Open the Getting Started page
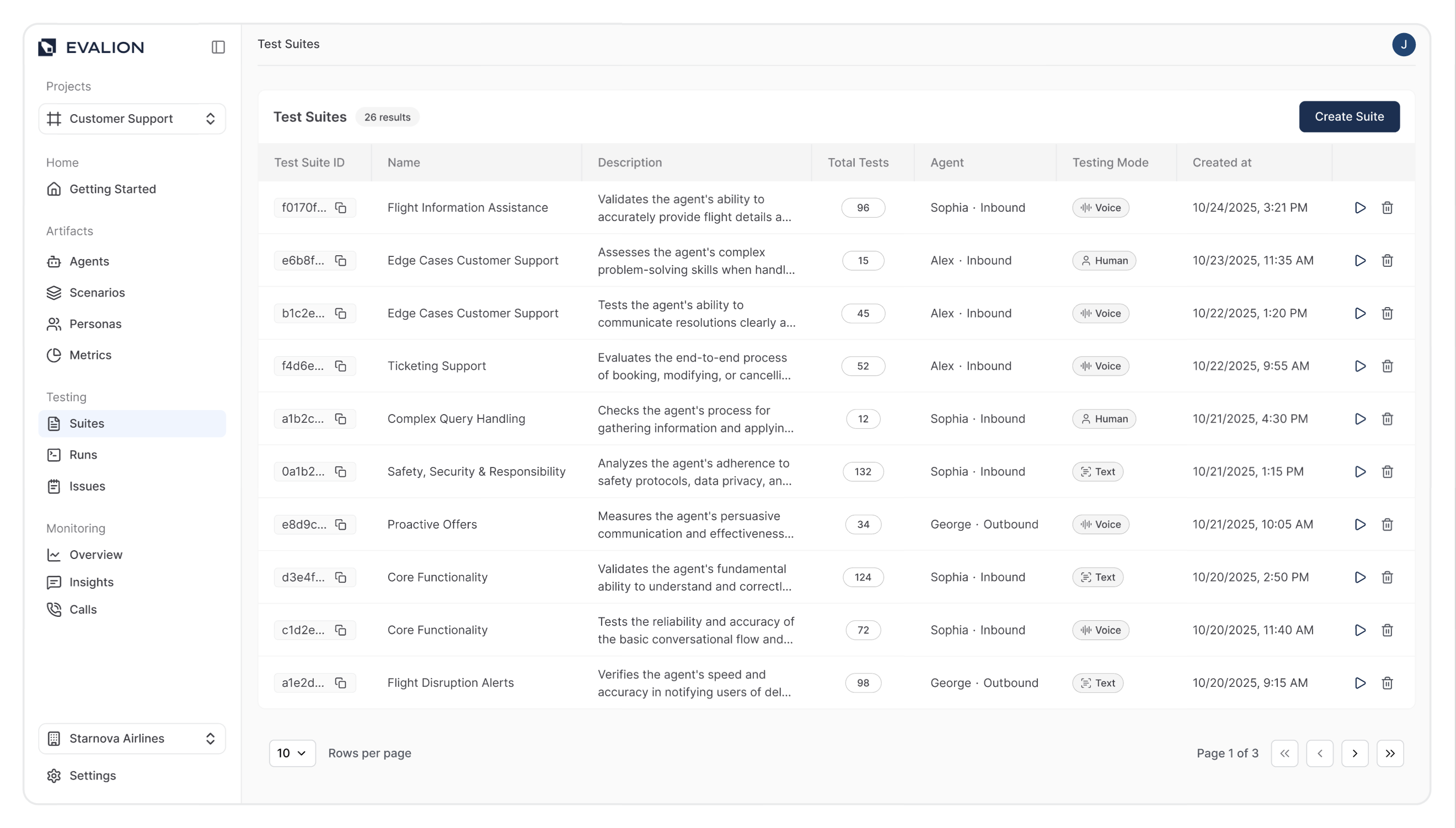The image size is (1456, 828). pyautogui.click(x=112, y=189)
